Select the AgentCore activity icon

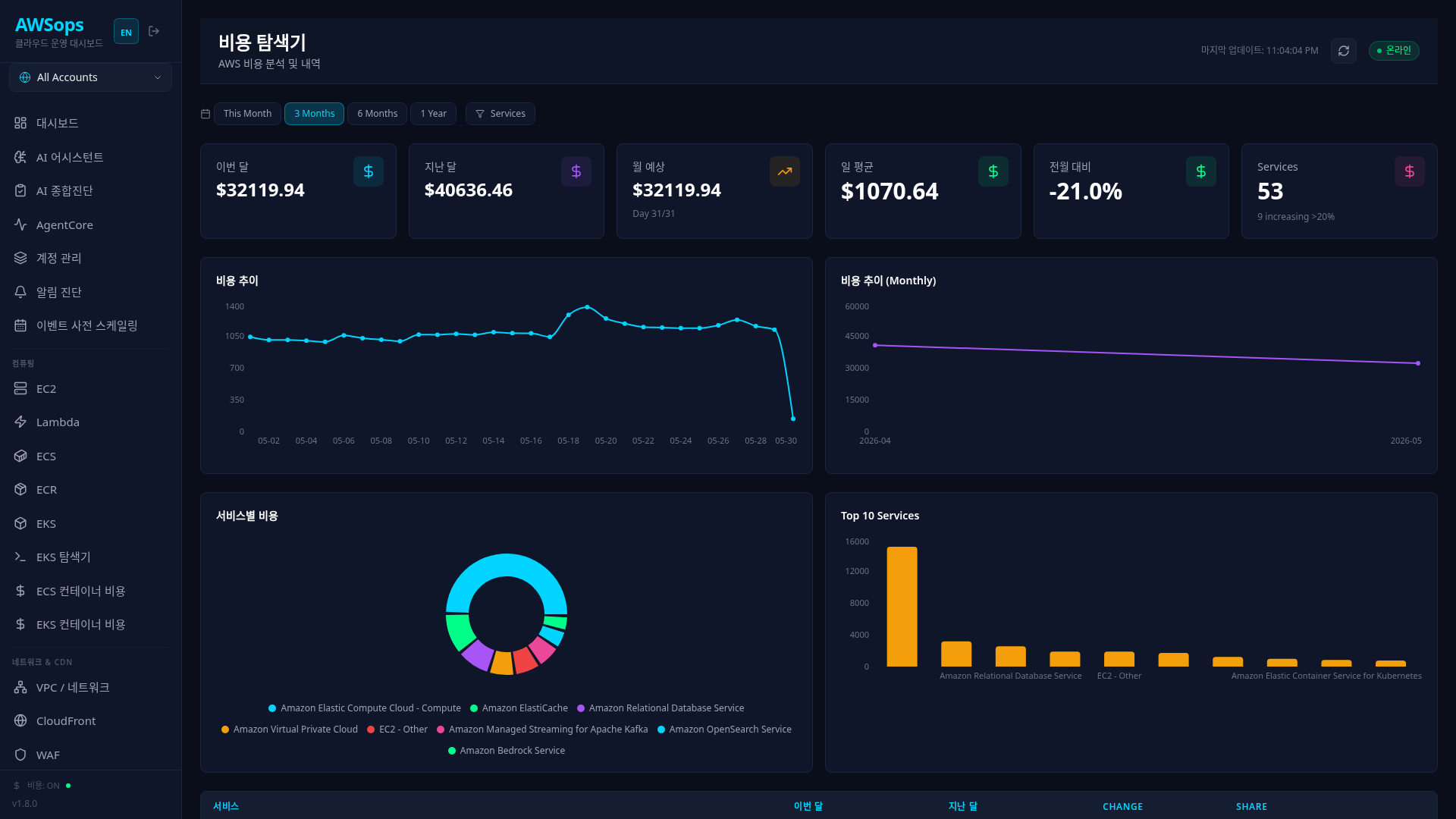coord(20,224)
